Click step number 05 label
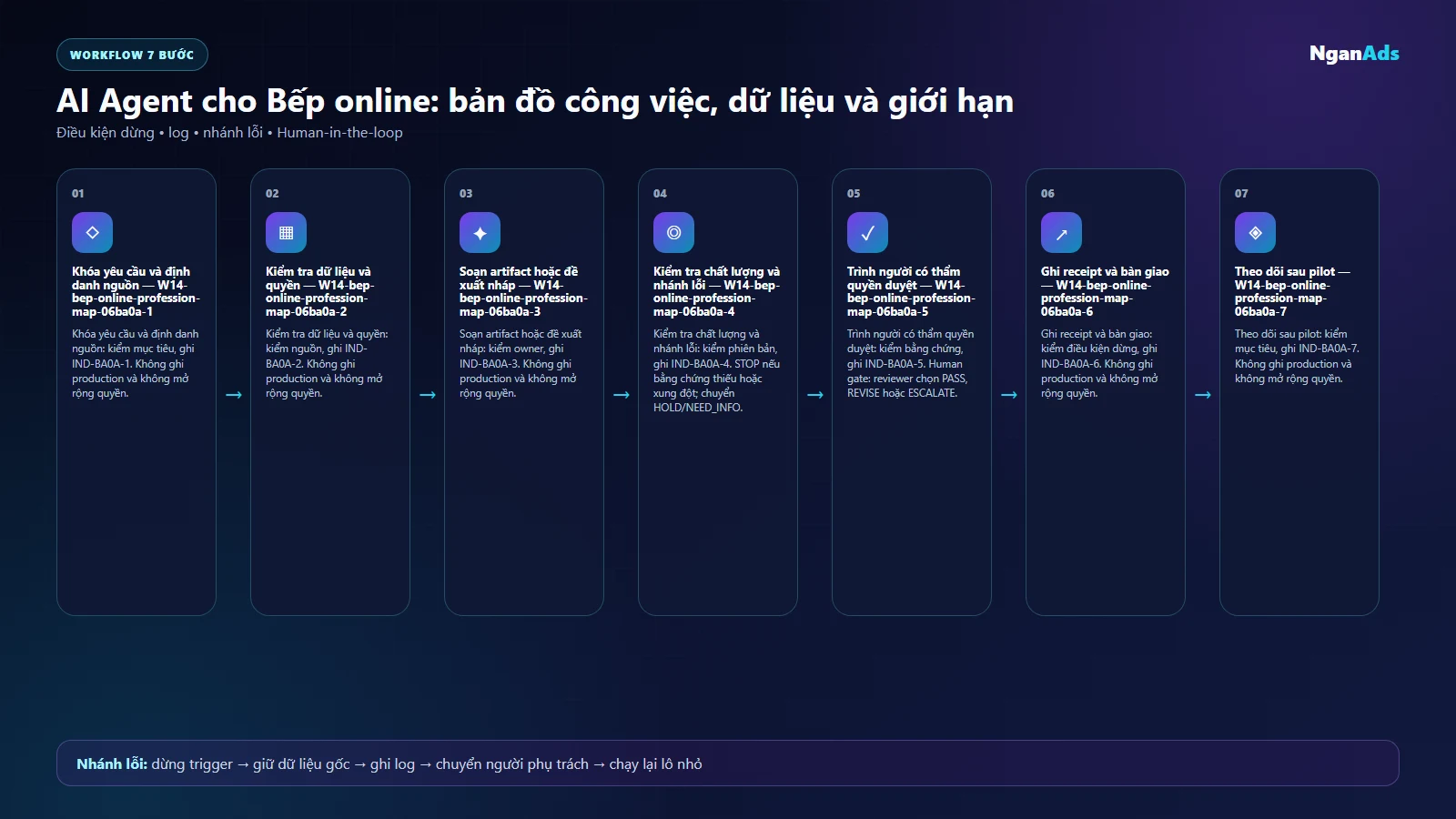Viewport: 1456px width, 819px height. point(854,194)
